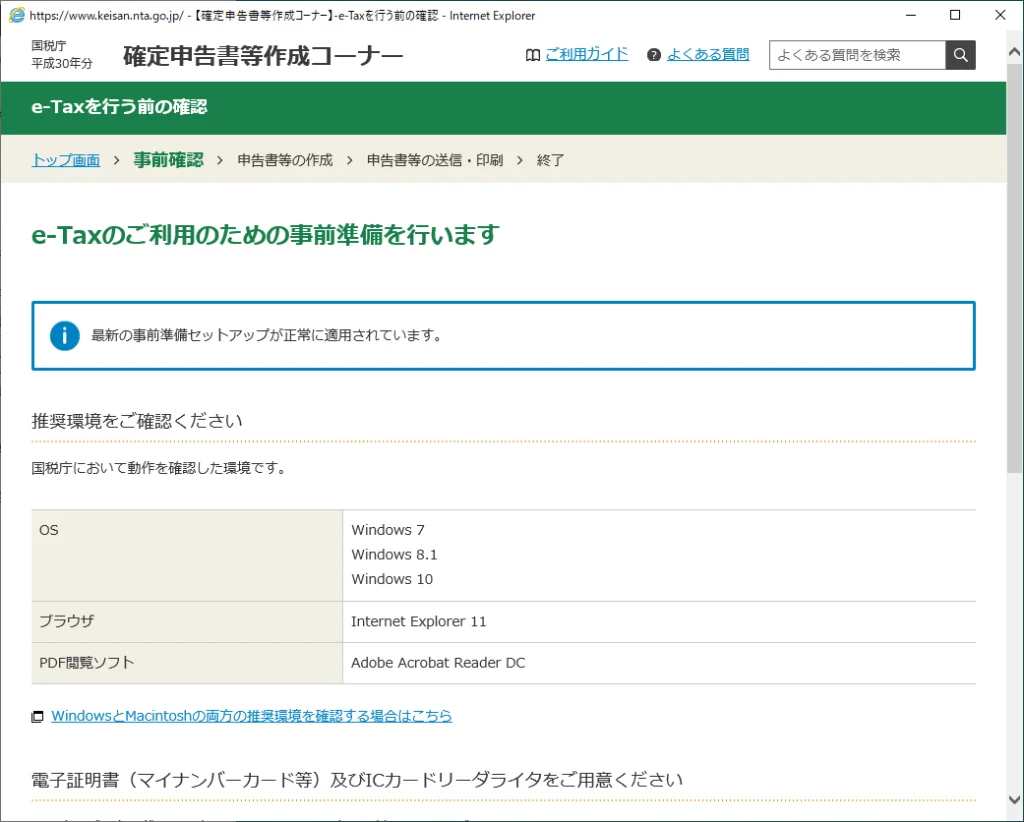Select the 終了 breadcrumb step
Viewport: 1024px width, 822px height.
coord(551,159)
